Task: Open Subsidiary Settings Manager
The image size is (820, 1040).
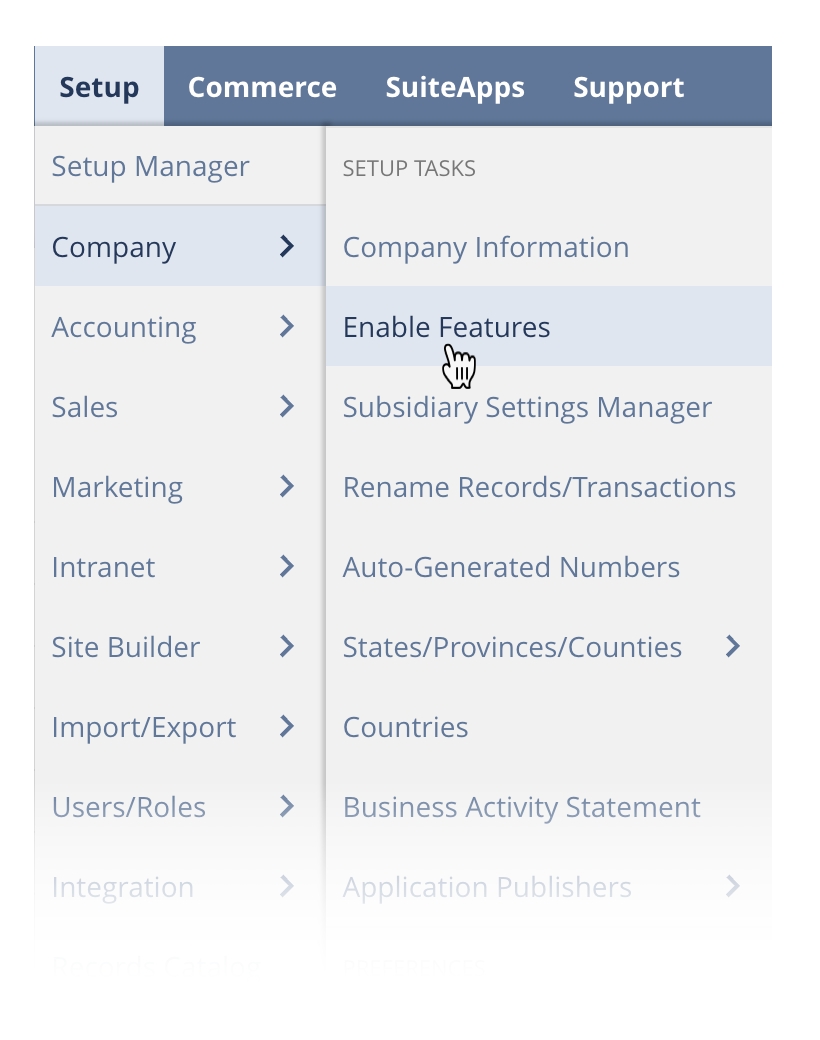Action: [x=527, y=407]
